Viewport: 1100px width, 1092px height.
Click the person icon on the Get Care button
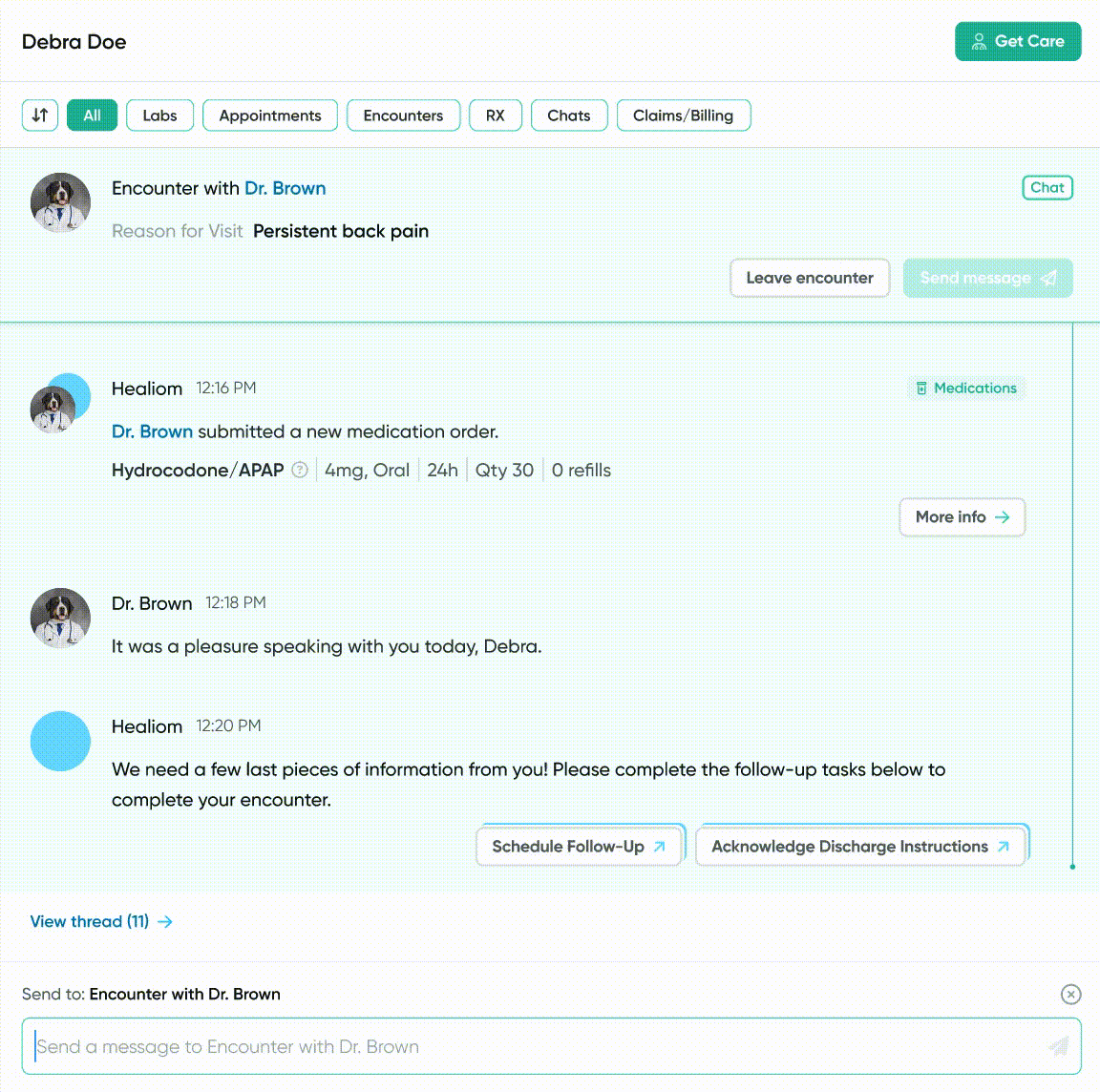[x=978, y=41]
